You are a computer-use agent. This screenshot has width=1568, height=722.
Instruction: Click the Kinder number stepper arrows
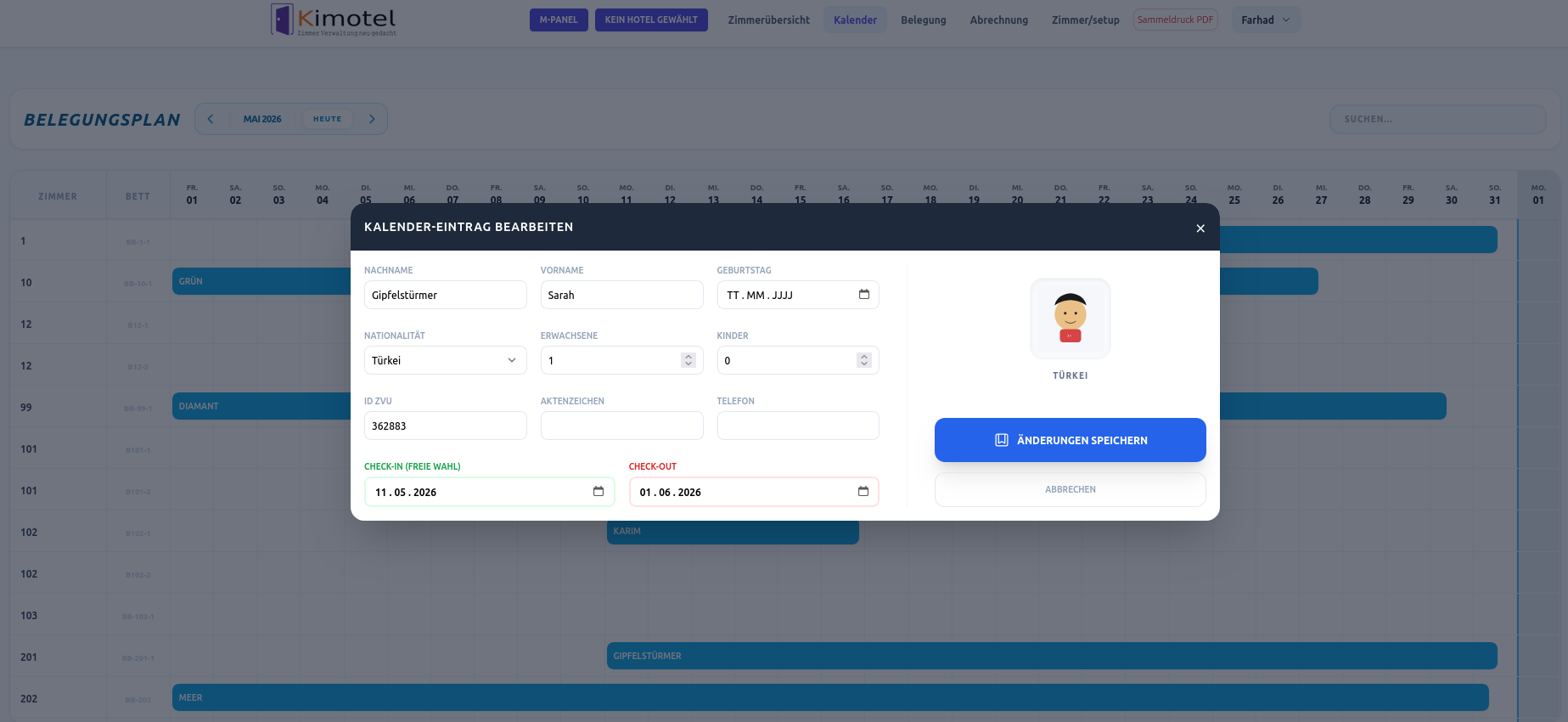[864, 360]
